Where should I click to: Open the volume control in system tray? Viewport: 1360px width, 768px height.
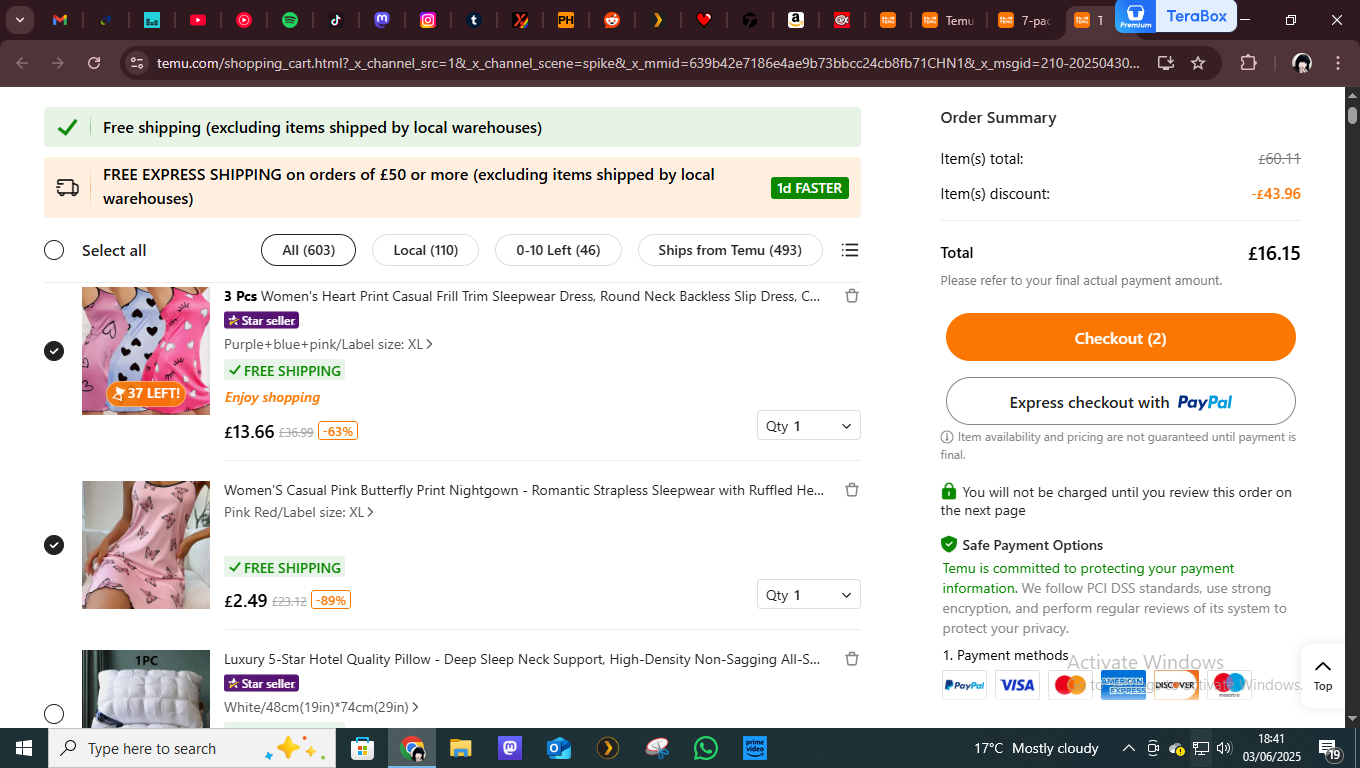pos(1224,748)
